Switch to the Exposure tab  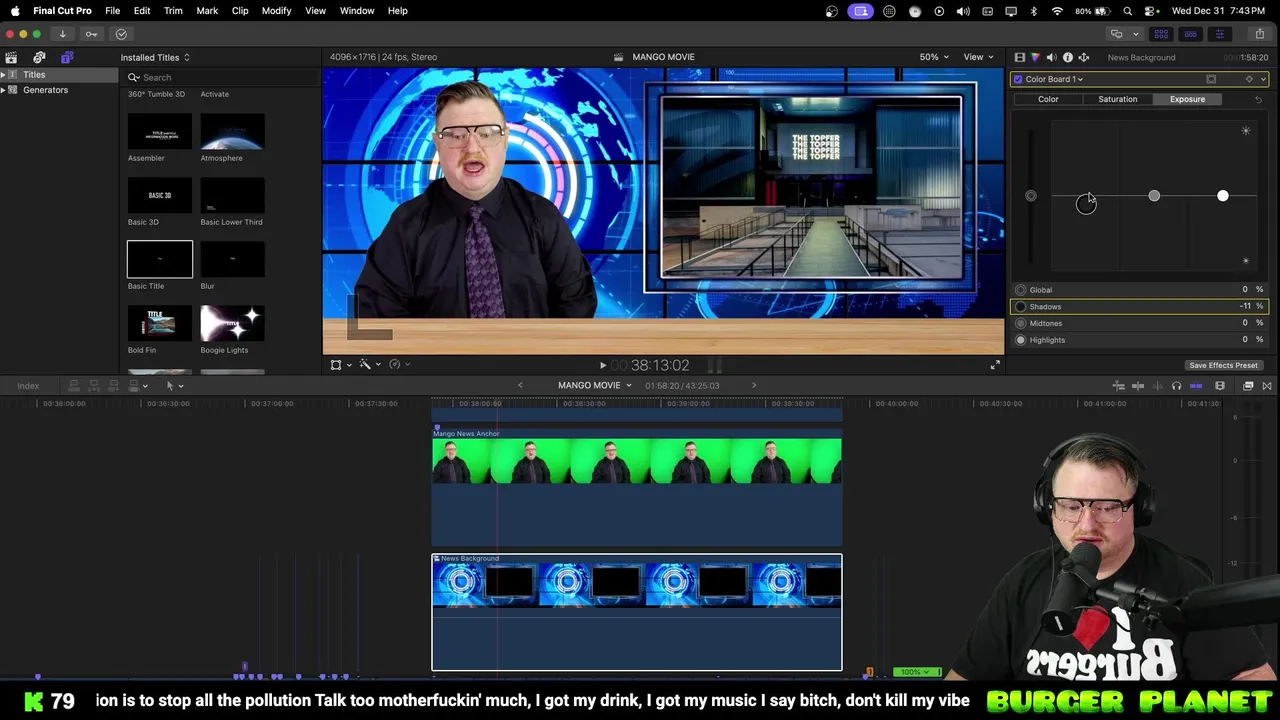[x=1187, y=99]
